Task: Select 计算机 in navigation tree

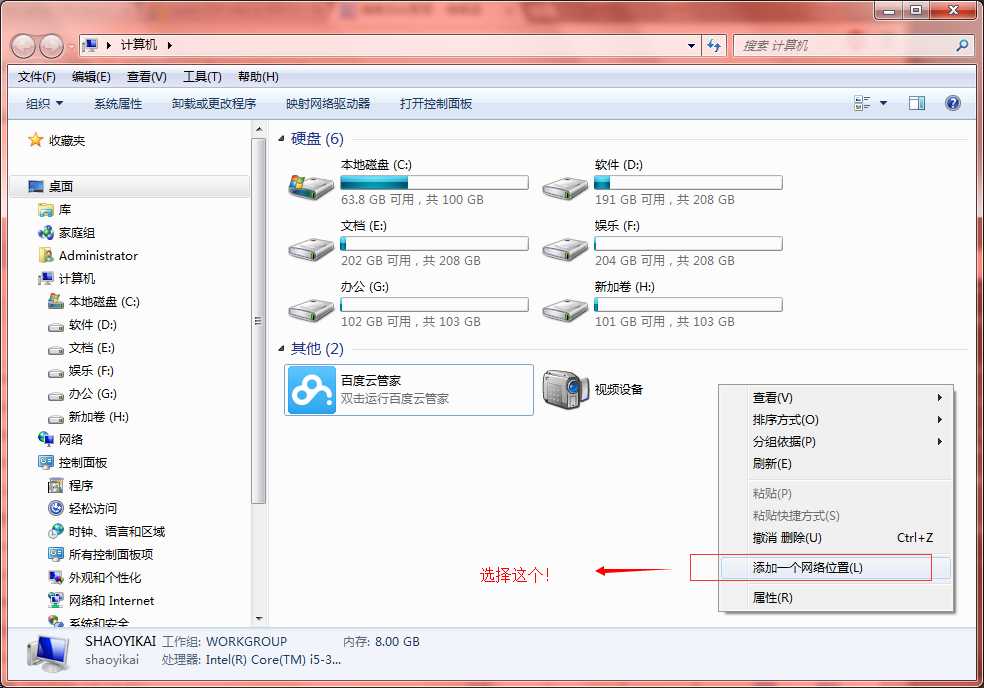Action: click(77, 278)
